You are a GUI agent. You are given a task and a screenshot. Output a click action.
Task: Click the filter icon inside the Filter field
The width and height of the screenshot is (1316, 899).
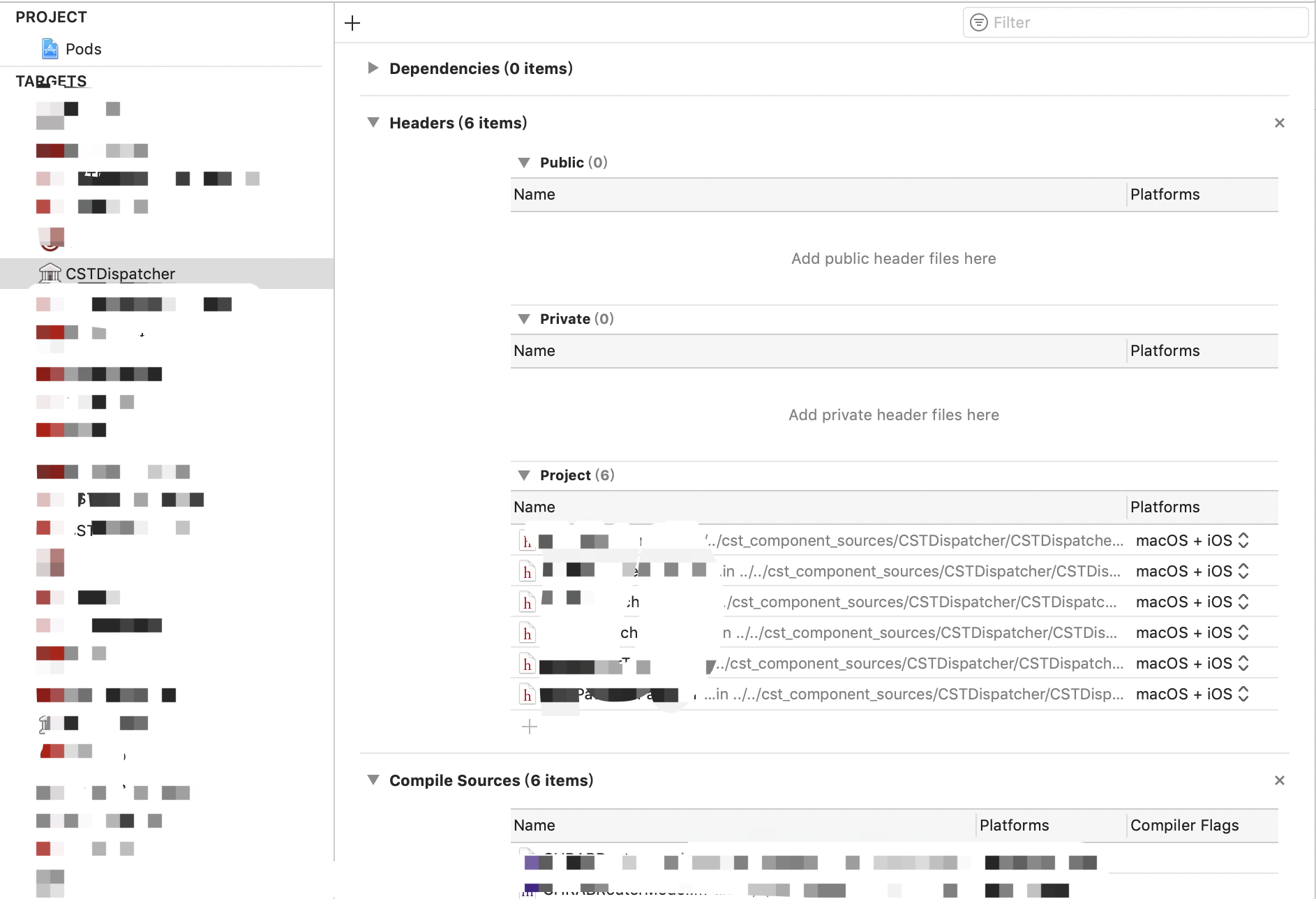coord(980,22)
